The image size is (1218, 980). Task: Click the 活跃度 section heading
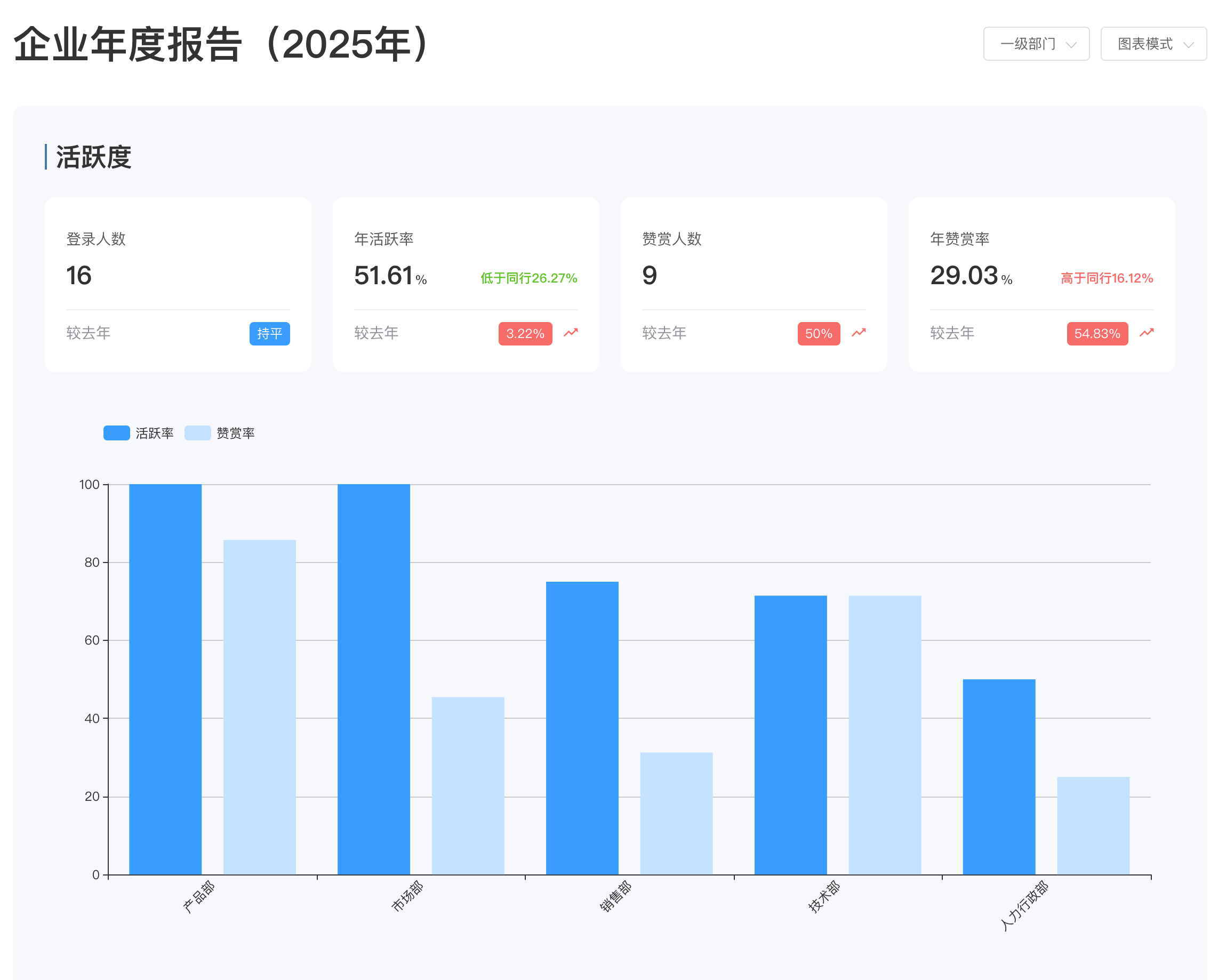point(94,157)
